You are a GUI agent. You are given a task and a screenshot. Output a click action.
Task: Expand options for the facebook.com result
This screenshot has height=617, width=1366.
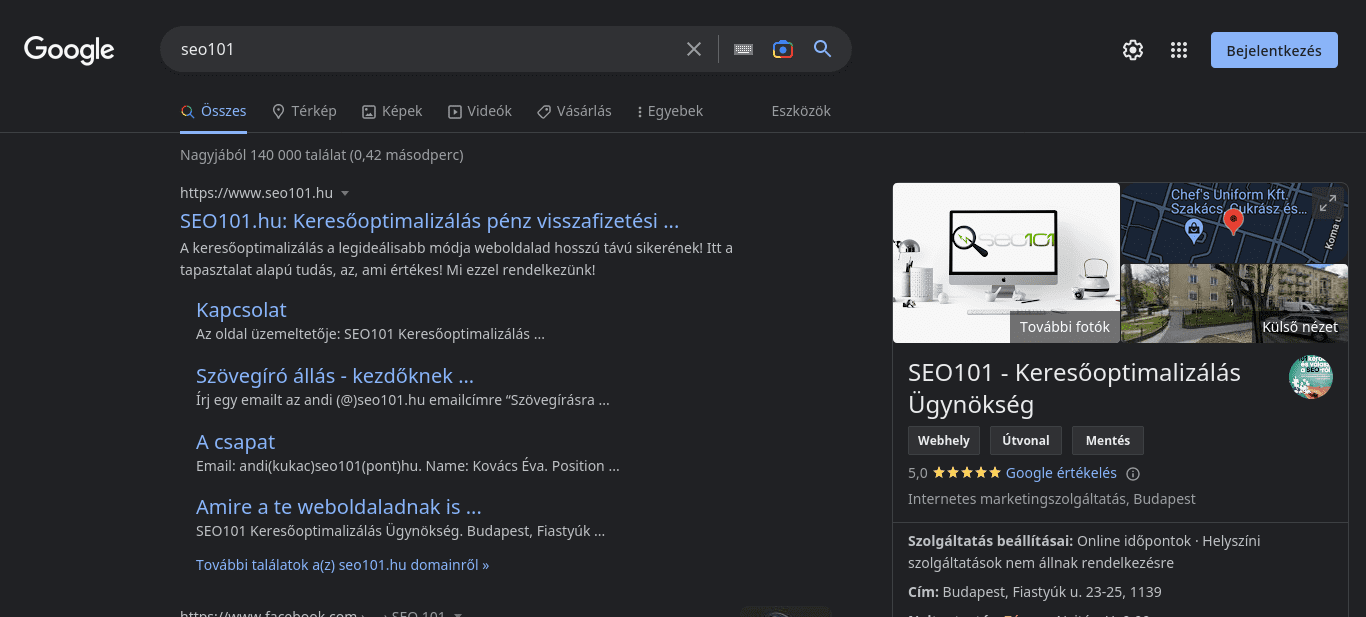point(458,613)
